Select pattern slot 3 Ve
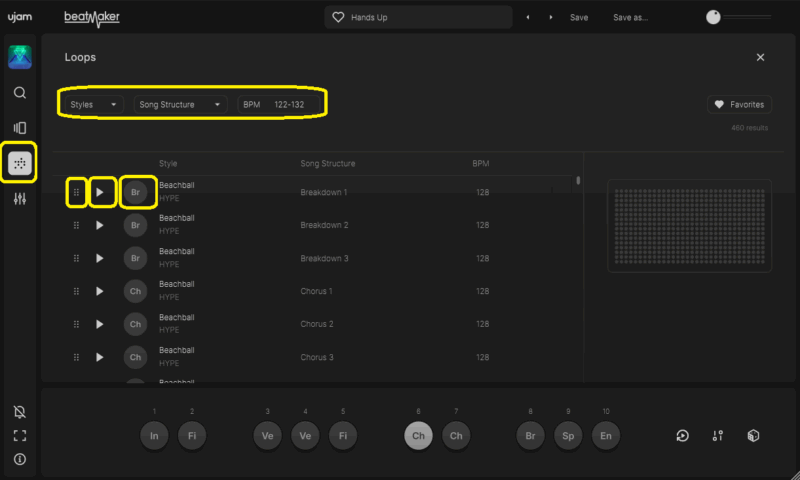Viewport: 800px width, 480px height. [267, 436]
